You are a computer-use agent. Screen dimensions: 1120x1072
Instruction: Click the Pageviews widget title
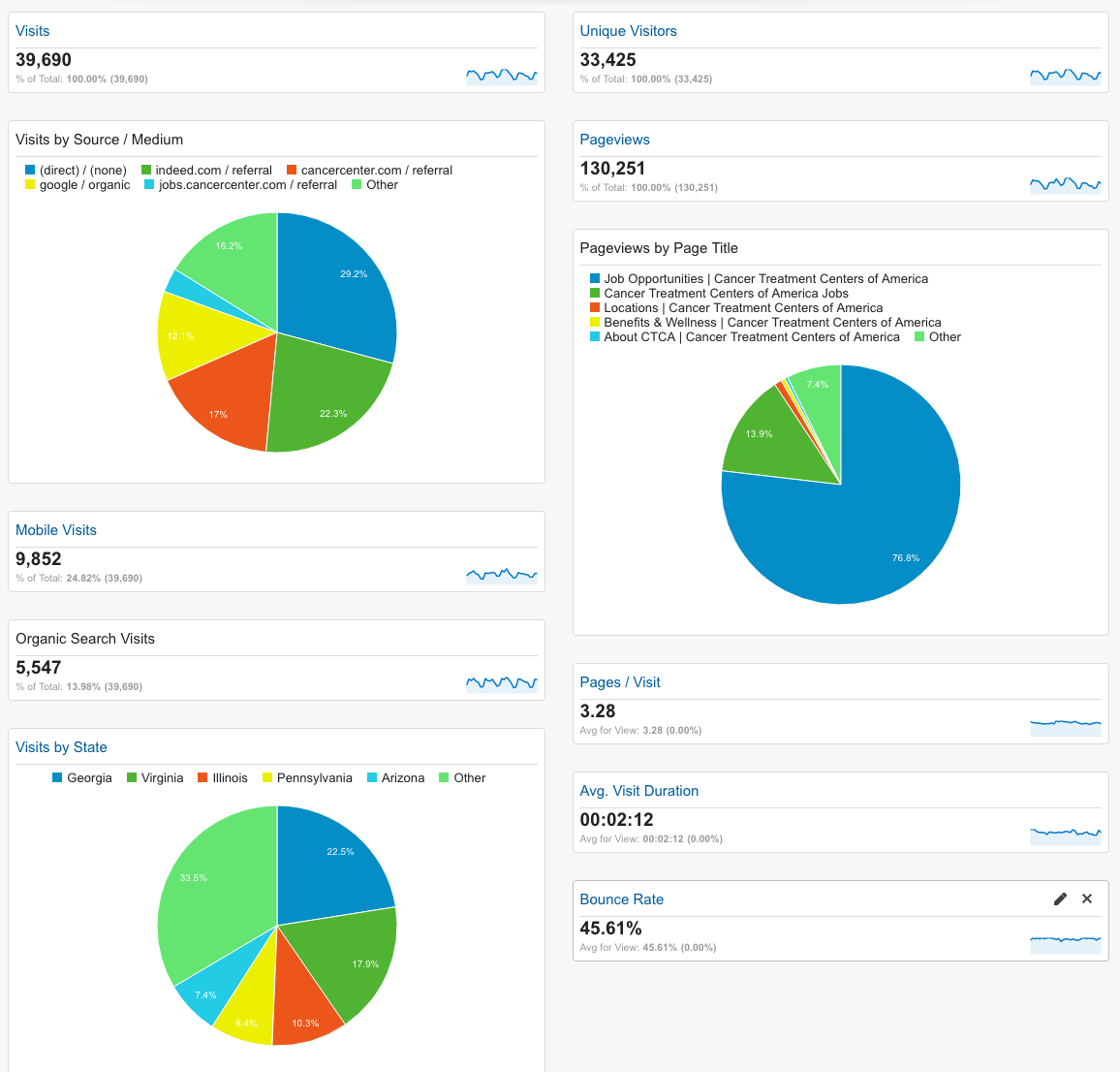click(x=614, y=140)
